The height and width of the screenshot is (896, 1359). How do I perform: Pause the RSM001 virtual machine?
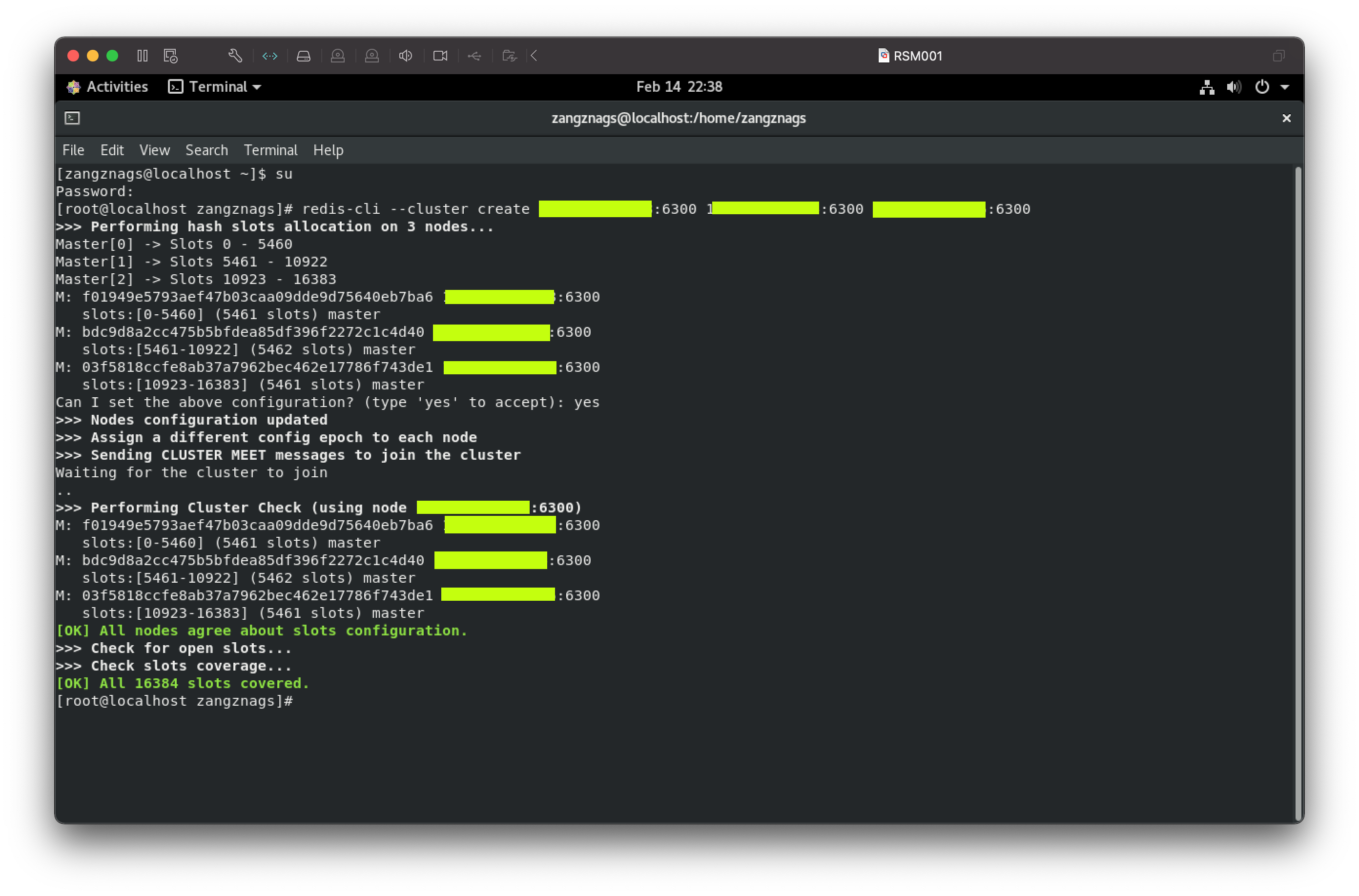(143, 56)
